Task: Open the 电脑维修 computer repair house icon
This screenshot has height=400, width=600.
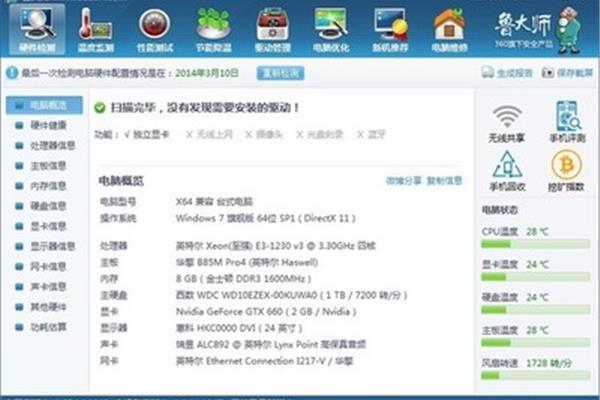Action: (x=449, y=29)
